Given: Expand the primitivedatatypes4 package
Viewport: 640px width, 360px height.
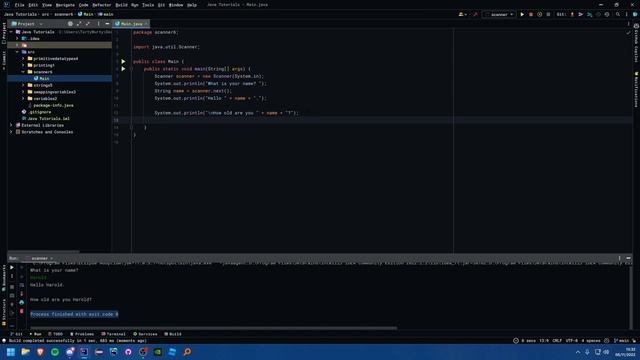Looking at the screenshot, I should pyautogui.click(x=23, y=58).
